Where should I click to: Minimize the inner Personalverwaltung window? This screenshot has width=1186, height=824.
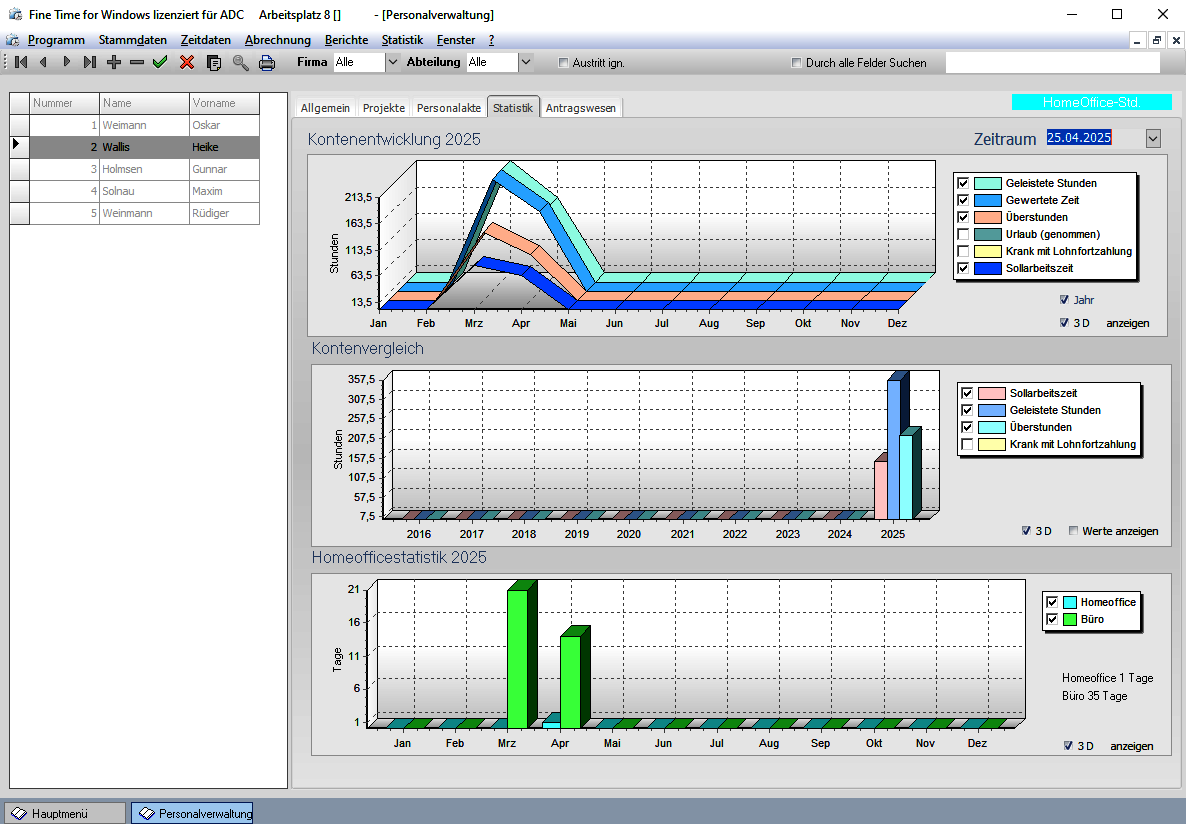(1137, 41)
